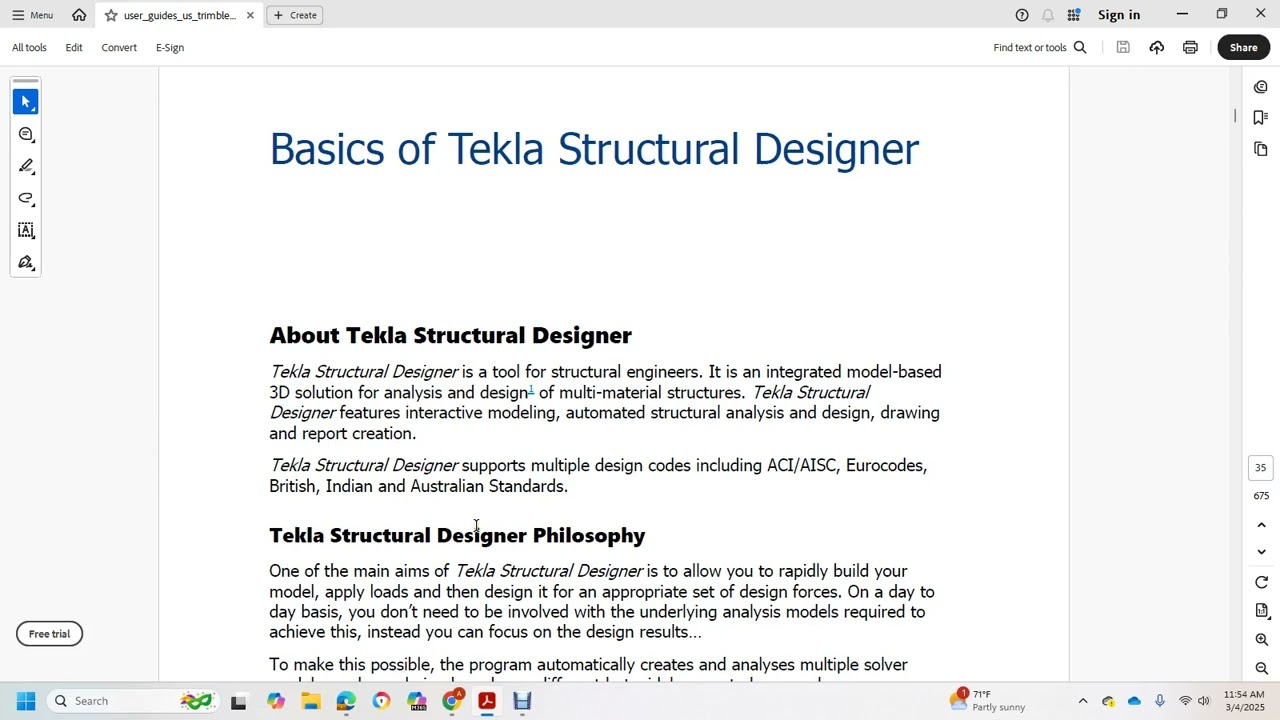Open All tools
This screenshot has width=1280, height=720.
point(29,47)
